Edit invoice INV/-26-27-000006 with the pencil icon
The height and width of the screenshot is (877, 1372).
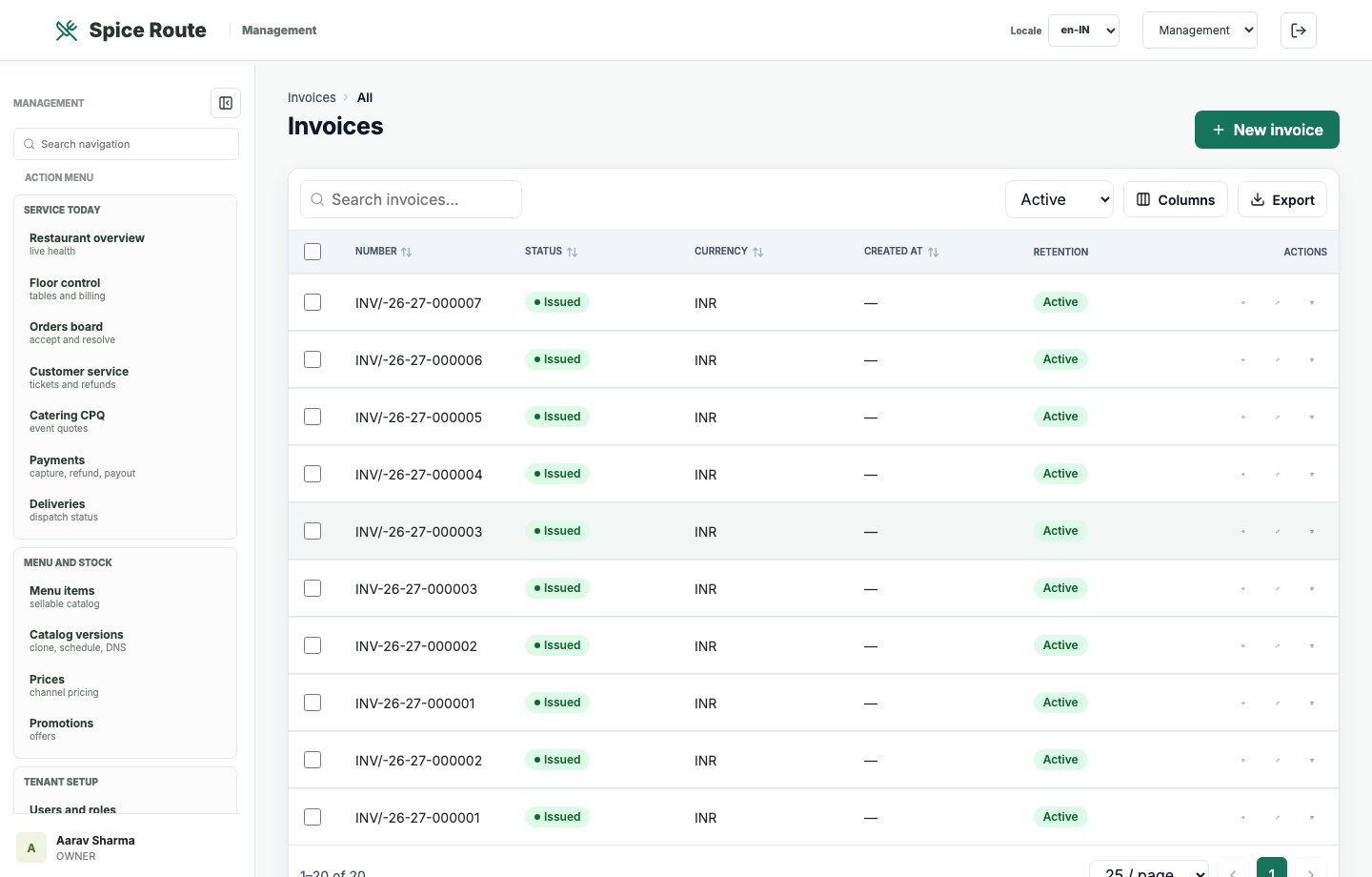(x=1278, y=360)
